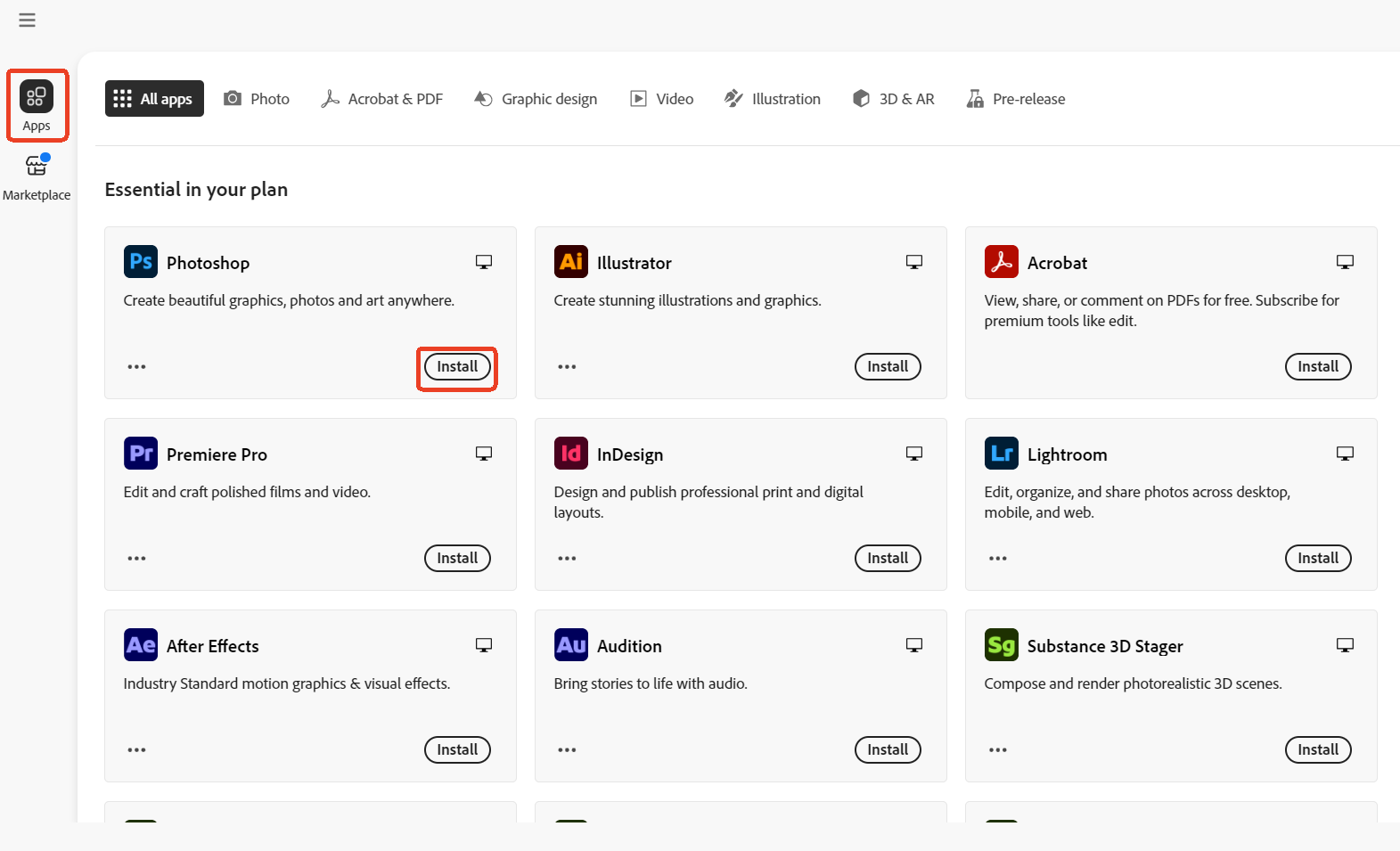Click the Substance 3D Stager title
1400x851 pixels.
(x=1105, y=646)
